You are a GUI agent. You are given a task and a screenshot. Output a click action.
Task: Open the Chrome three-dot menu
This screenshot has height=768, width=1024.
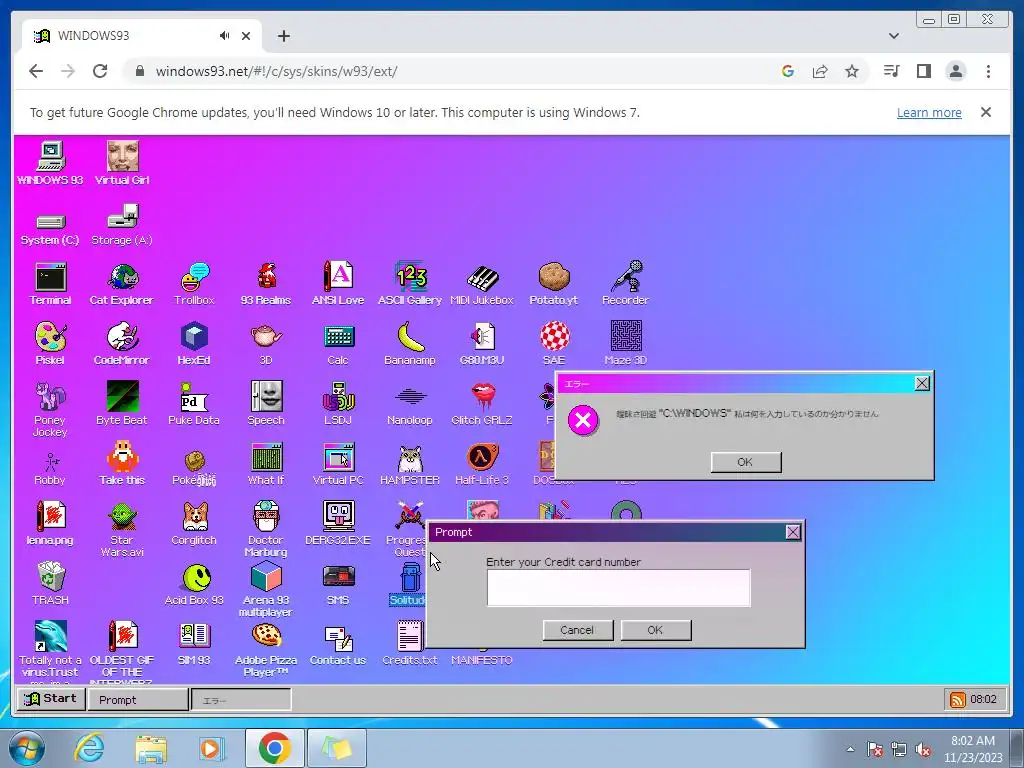[x=988, y=71]
